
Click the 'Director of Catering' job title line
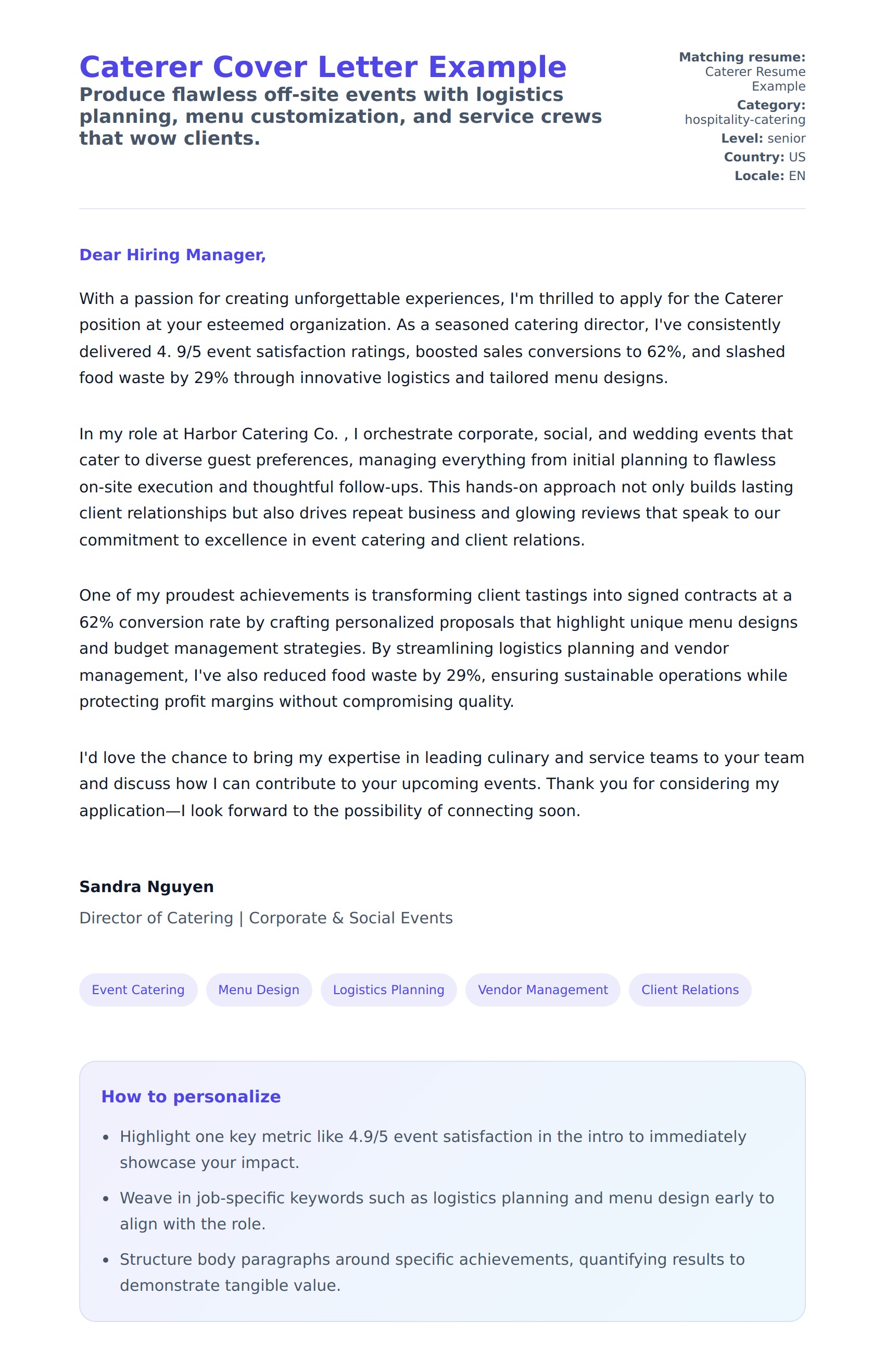coord(265,918)
